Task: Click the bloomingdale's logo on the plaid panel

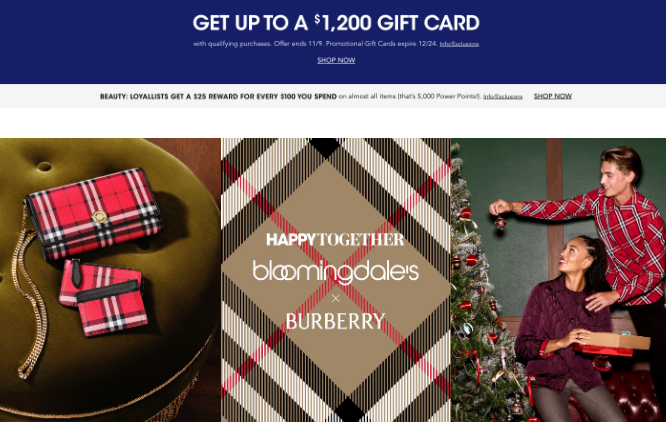Action: tap(336, 272)
